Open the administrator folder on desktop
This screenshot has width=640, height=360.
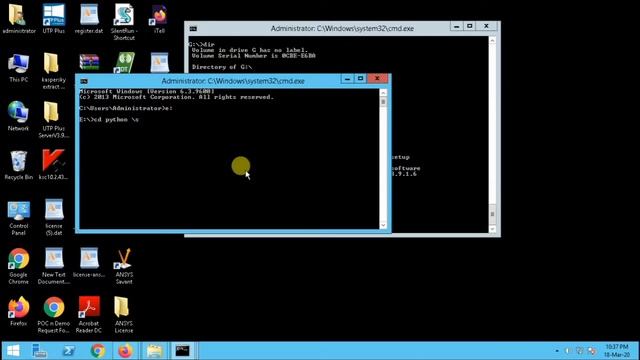18,19
